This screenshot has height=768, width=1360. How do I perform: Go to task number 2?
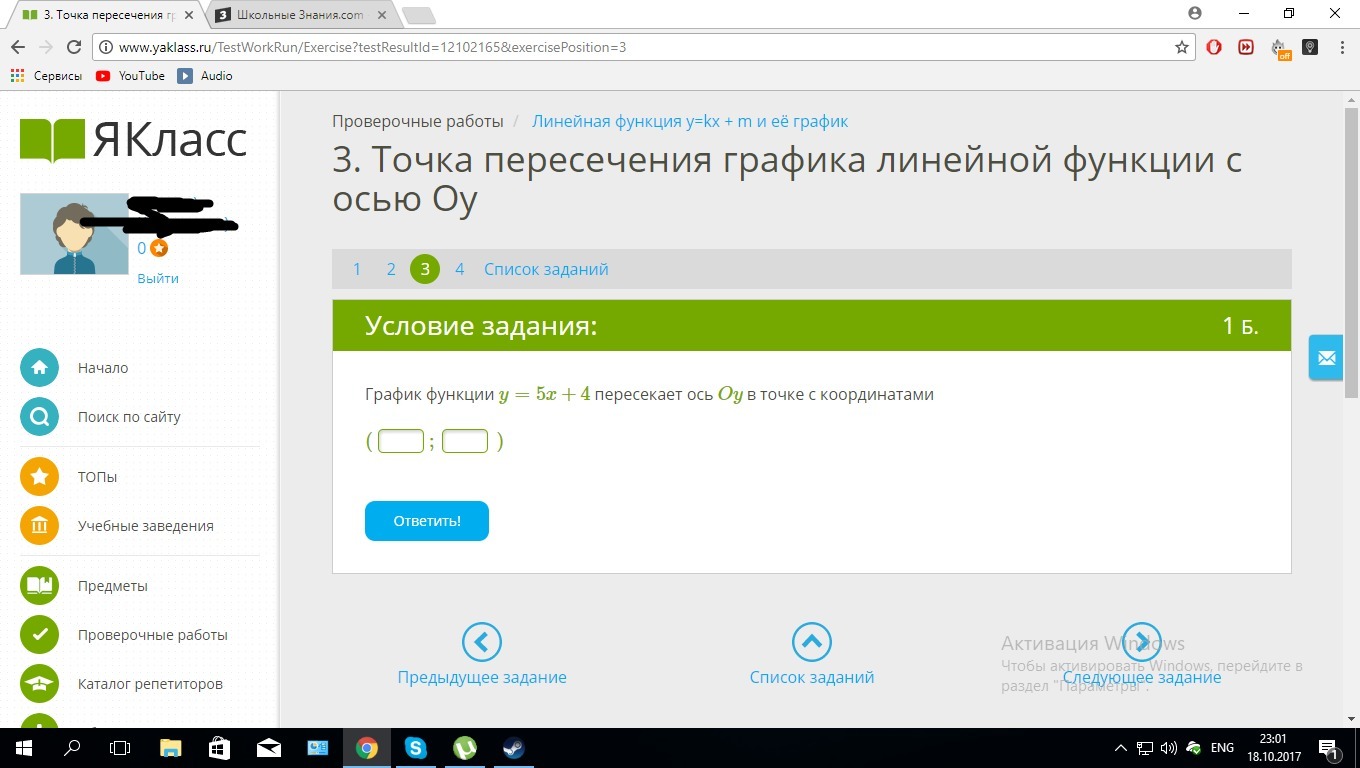click(391, 269)
